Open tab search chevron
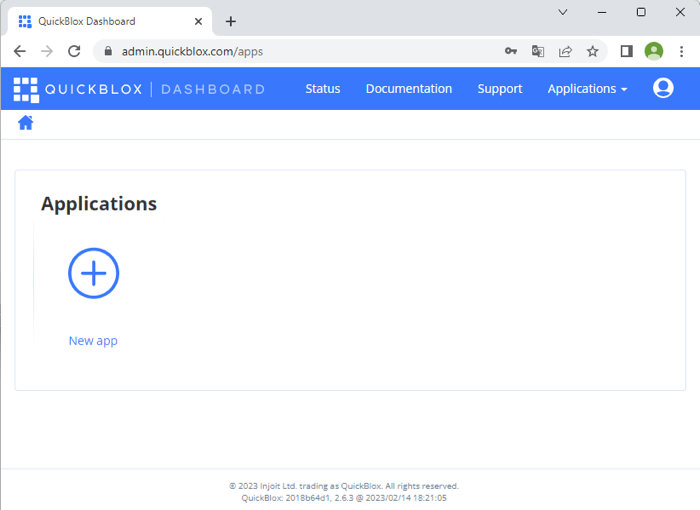Image resolution: width=700 pixels, height=510 pixels. tap(563, 12)
